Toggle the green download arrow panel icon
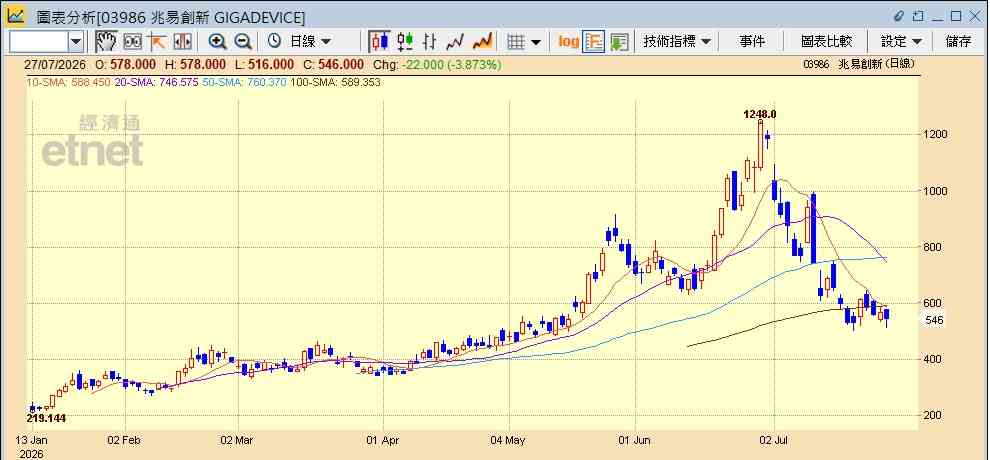 619,42
